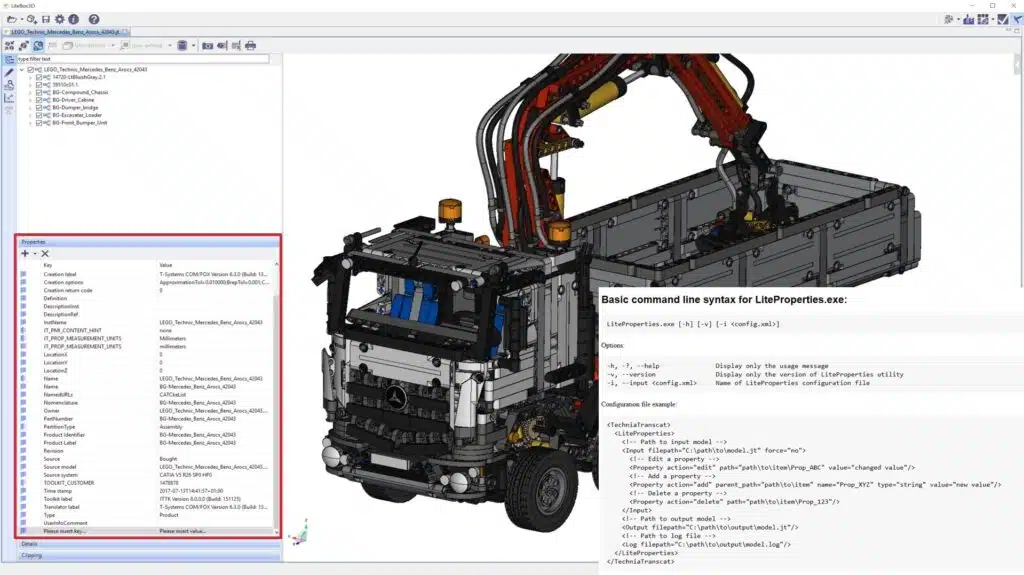Uncheck the LEGO_Technic_Mercedes_Benz_Arocs_42043 root checkbox

point(30,69)
